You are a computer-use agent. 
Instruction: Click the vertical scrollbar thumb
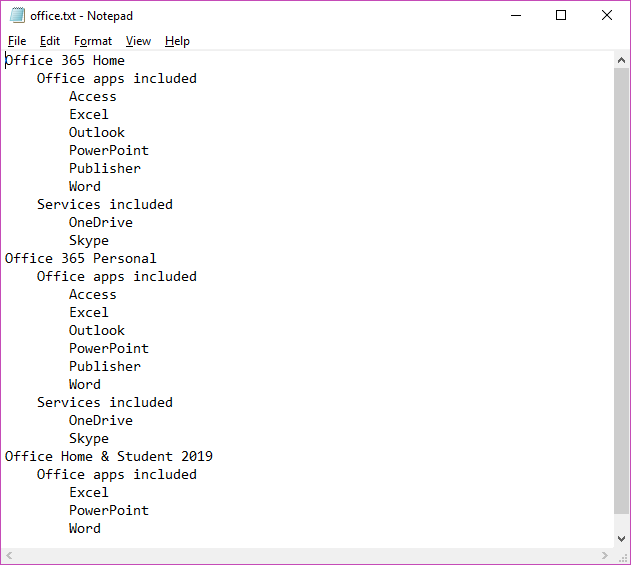pyautogui.click(x=621, y=291)
